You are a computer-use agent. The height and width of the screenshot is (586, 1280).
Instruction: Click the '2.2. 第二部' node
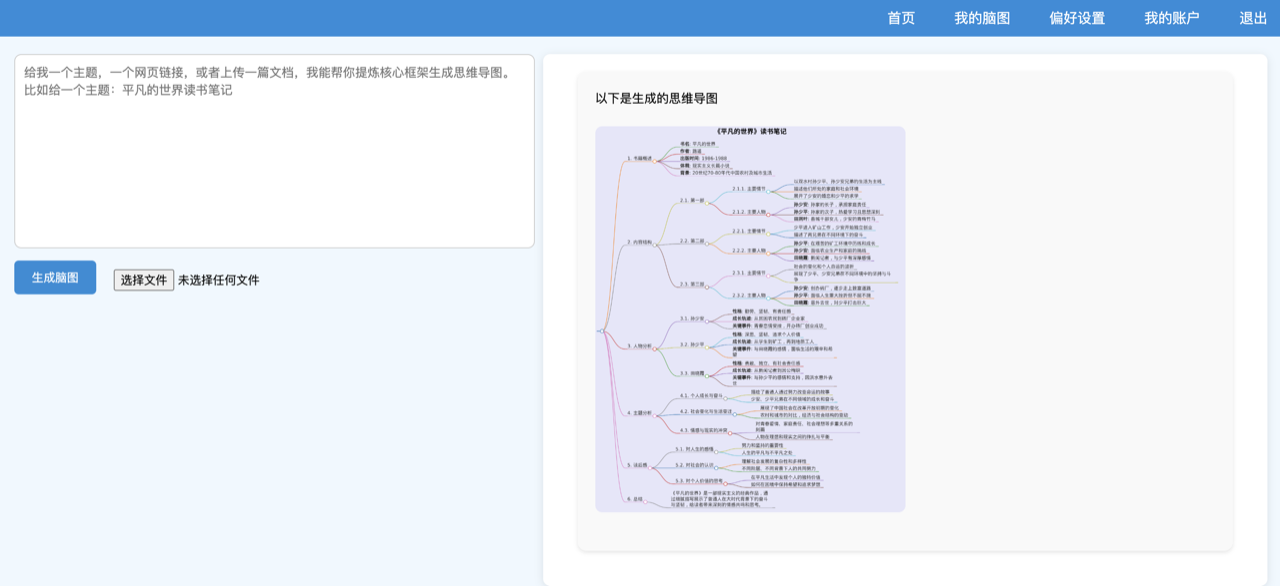point(693,241)
